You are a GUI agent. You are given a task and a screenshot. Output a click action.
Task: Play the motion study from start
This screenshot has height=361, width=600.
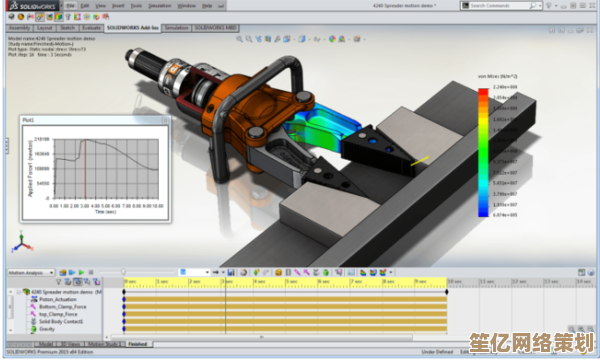coord(72,273)
